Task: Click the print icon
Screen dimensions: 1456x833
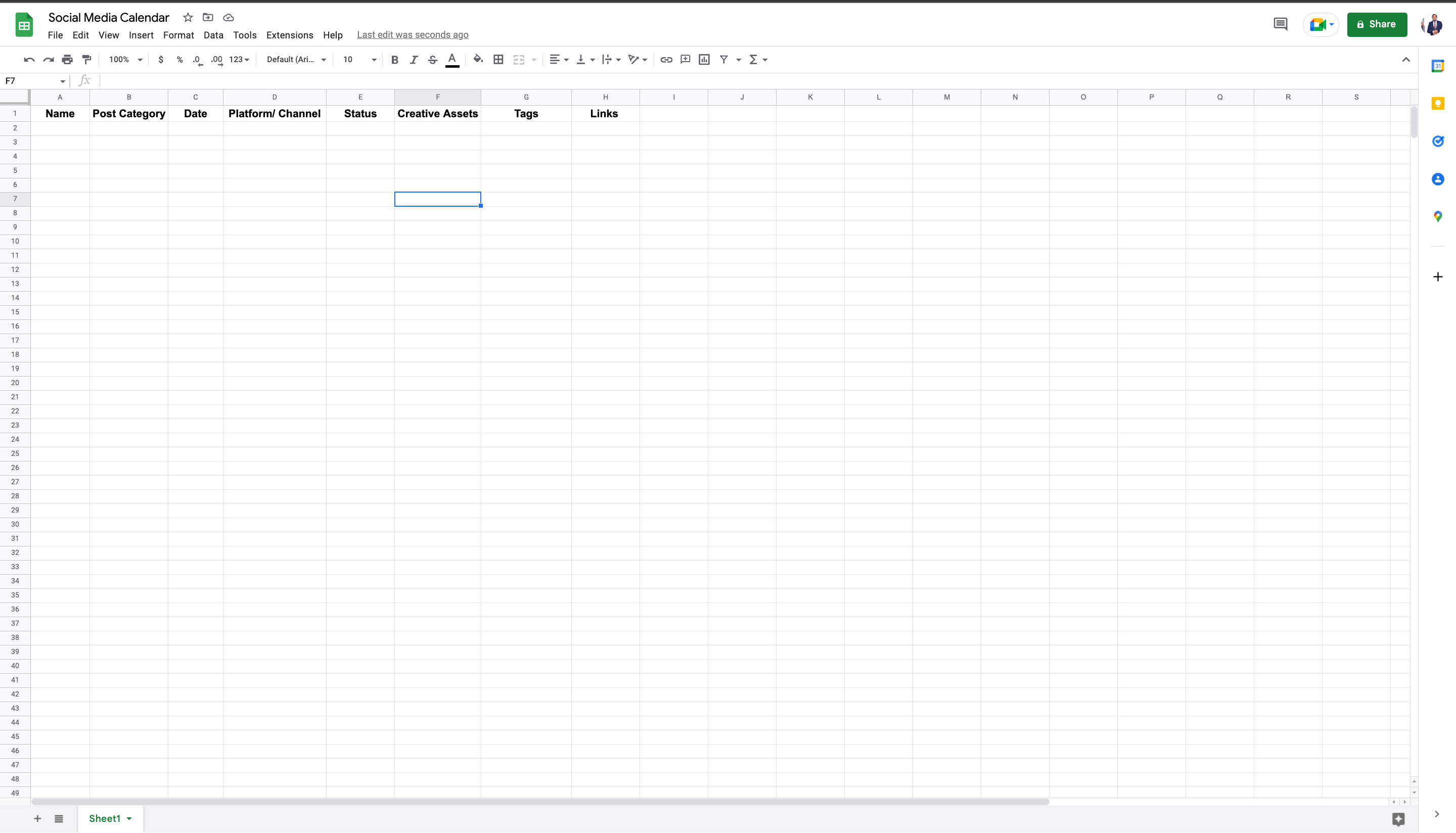Action: [x=68, y=60]
